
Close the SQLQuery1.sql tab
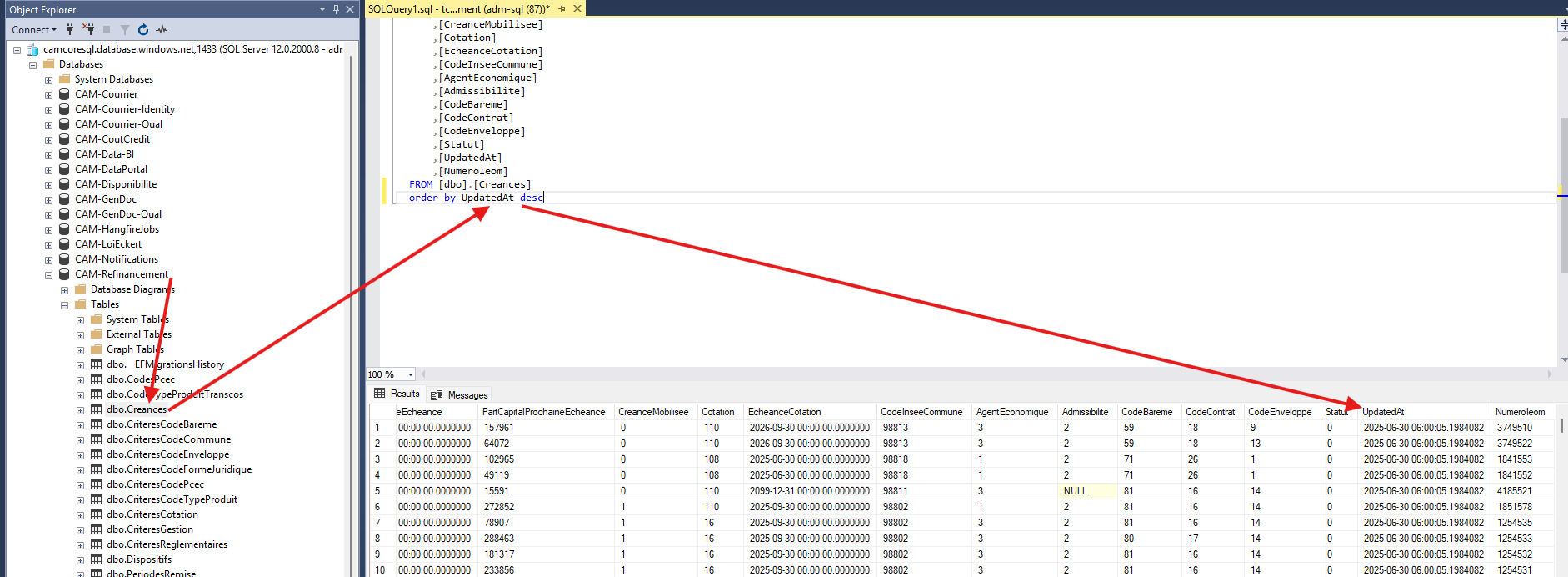pyautogui.click(x=577, y=8)
